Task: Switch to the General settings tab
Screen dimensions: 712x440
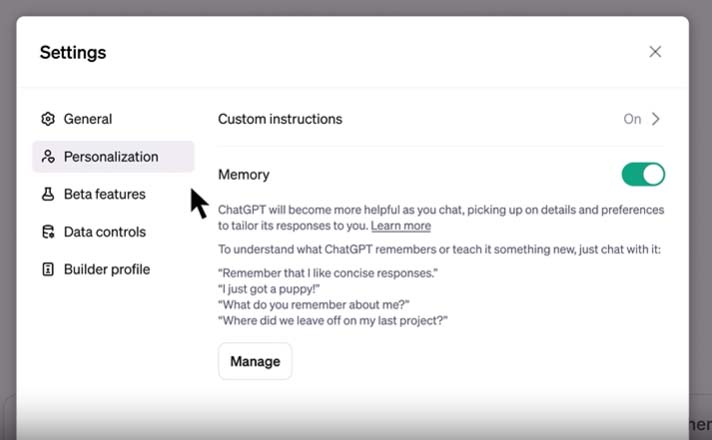Action: 88,119
